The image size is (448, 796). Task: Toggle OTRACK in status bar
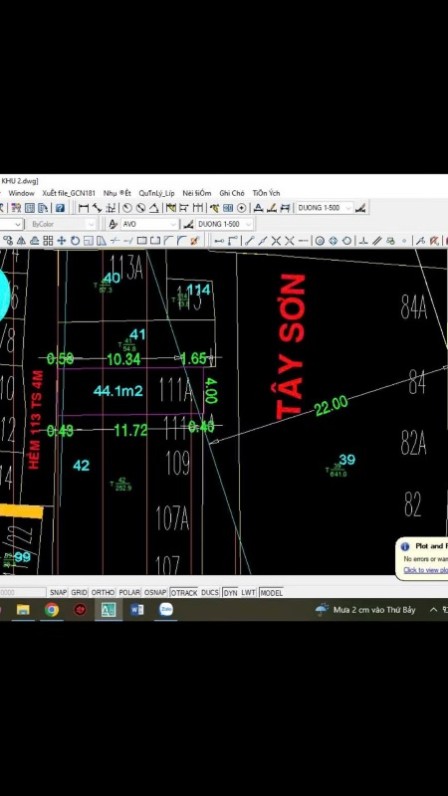coord(184,592)
